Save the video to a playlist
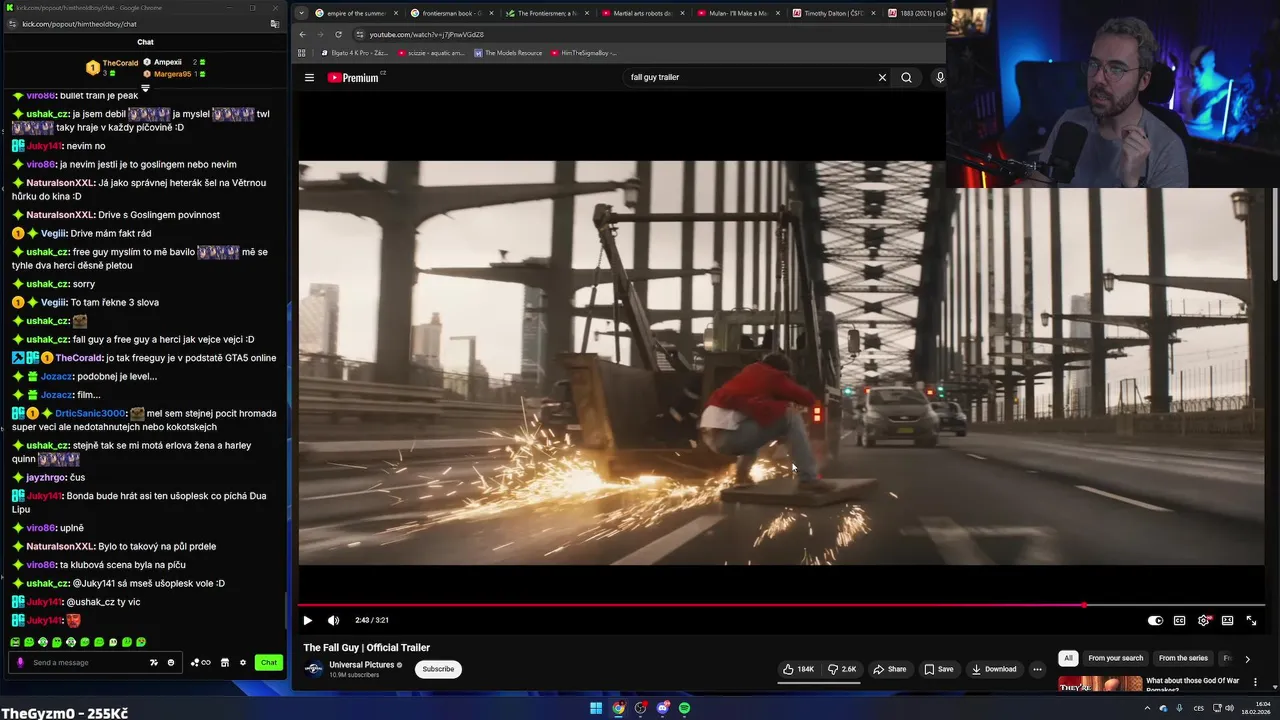The width and height of the screenshot is (1280, 720). [x=938, y=669]
